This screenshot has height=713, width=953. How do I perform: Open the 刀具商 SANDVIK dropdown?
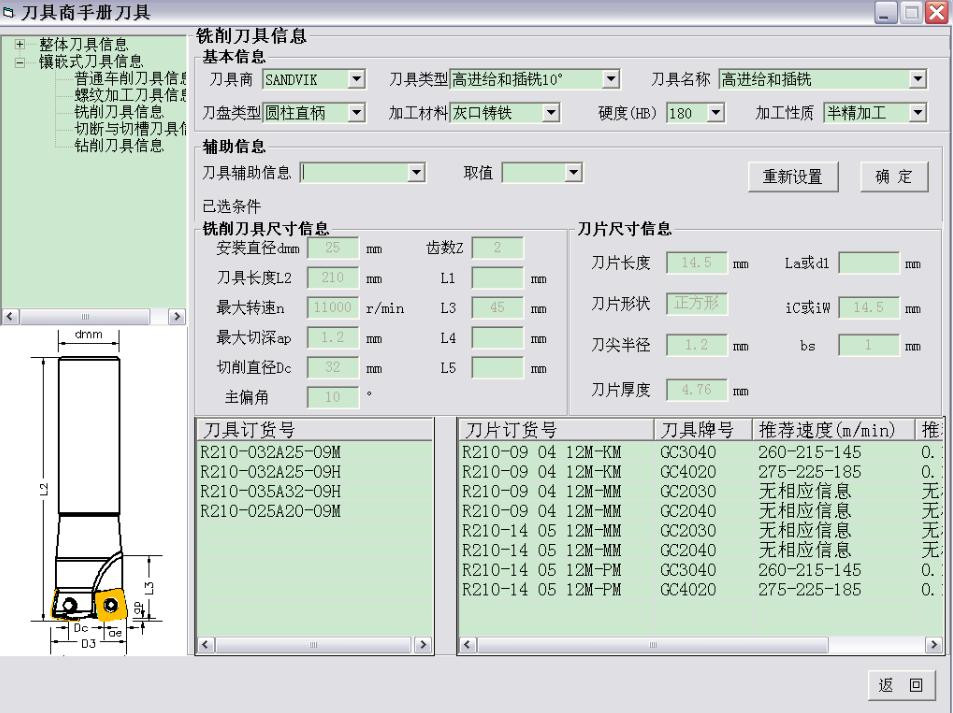pos(357,79)
